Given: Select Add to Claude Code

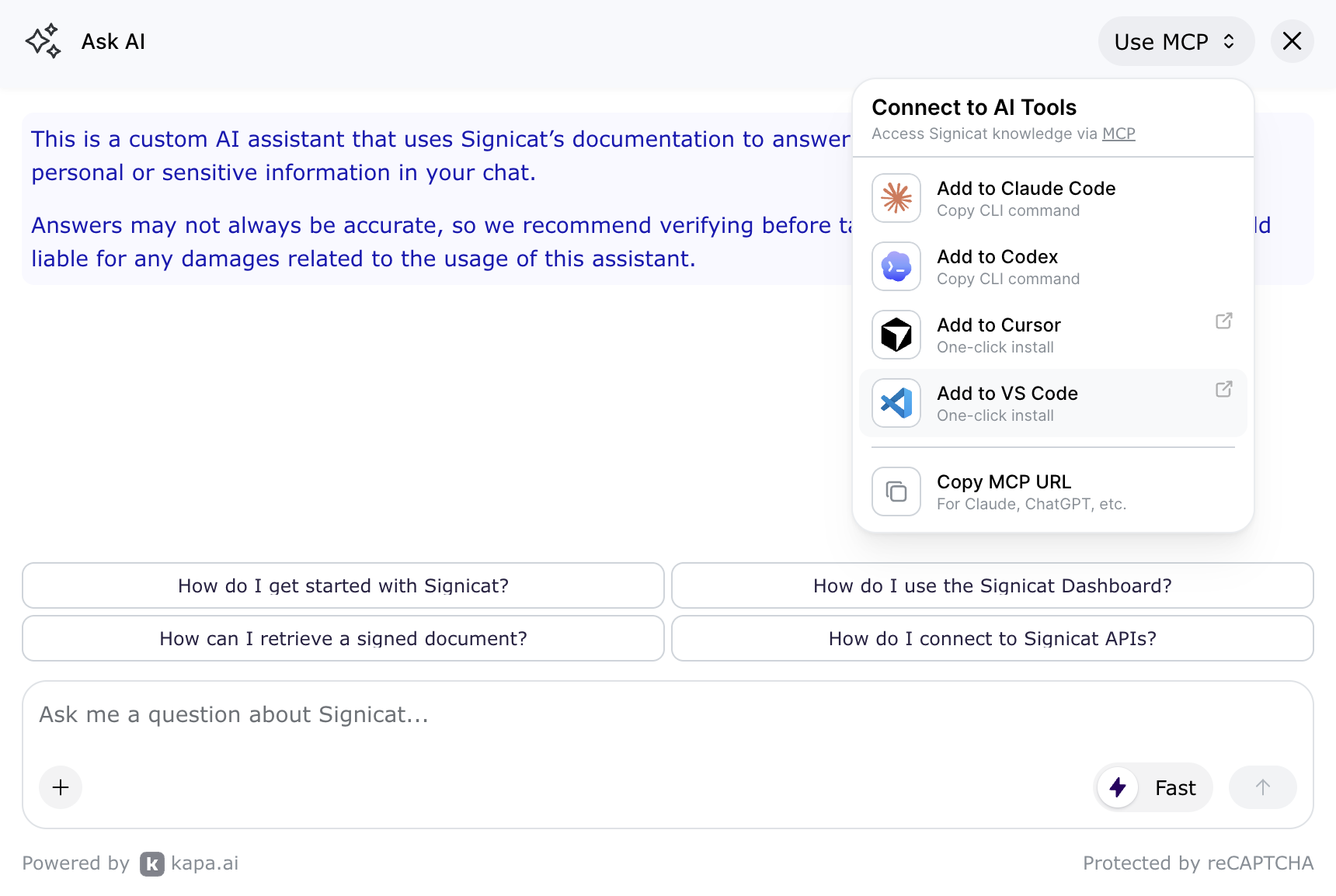Looking at the screenshot, I should click(x=1052, y=198).
